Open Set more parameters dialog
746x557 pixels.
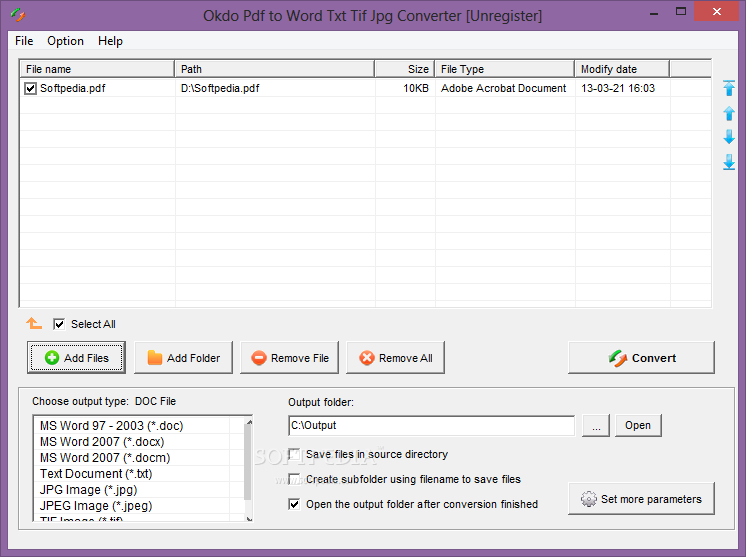[x=641, y=498]
